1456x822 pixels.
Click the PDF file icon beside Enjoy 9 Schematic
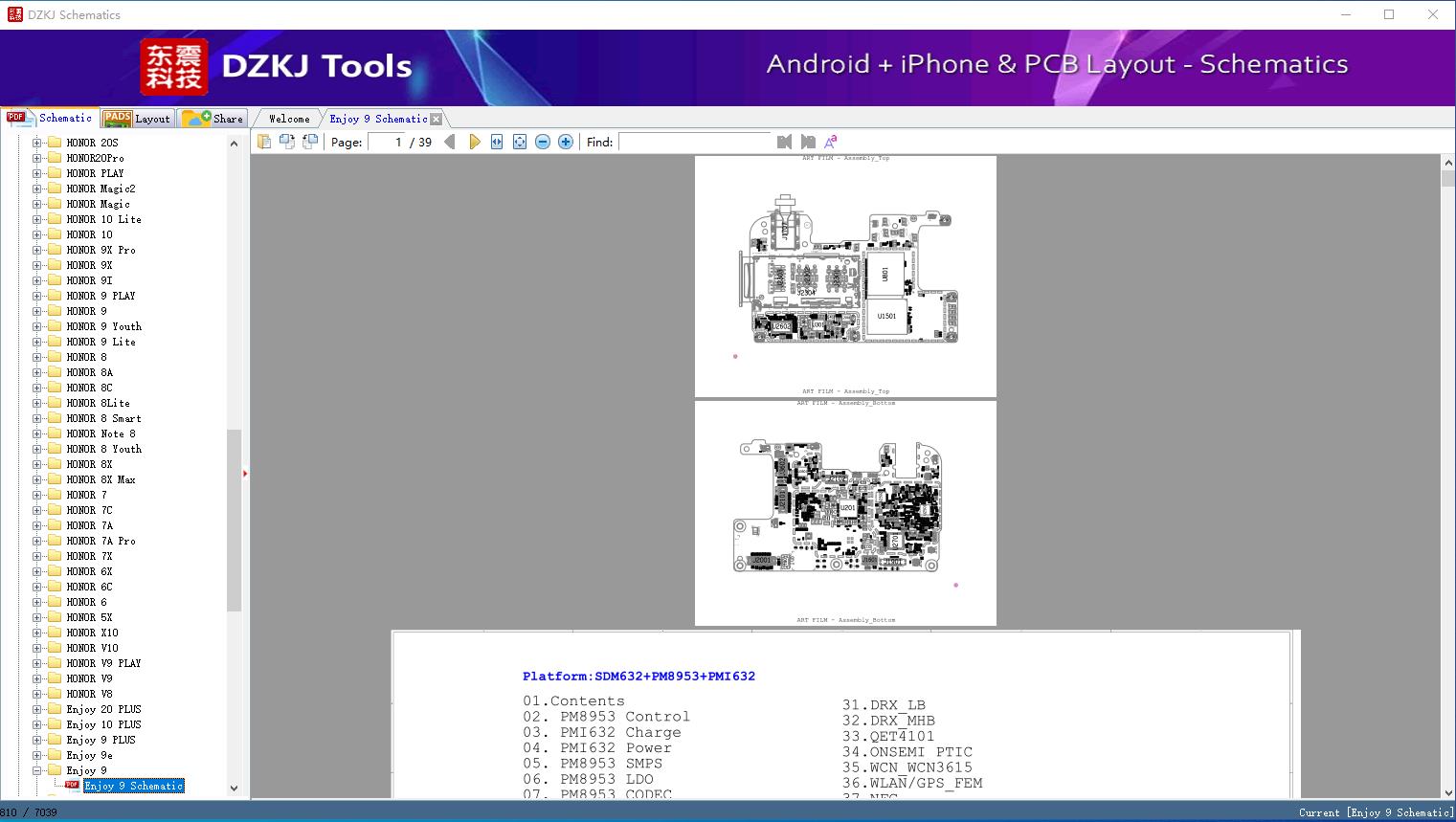click(x=72, y=786)
